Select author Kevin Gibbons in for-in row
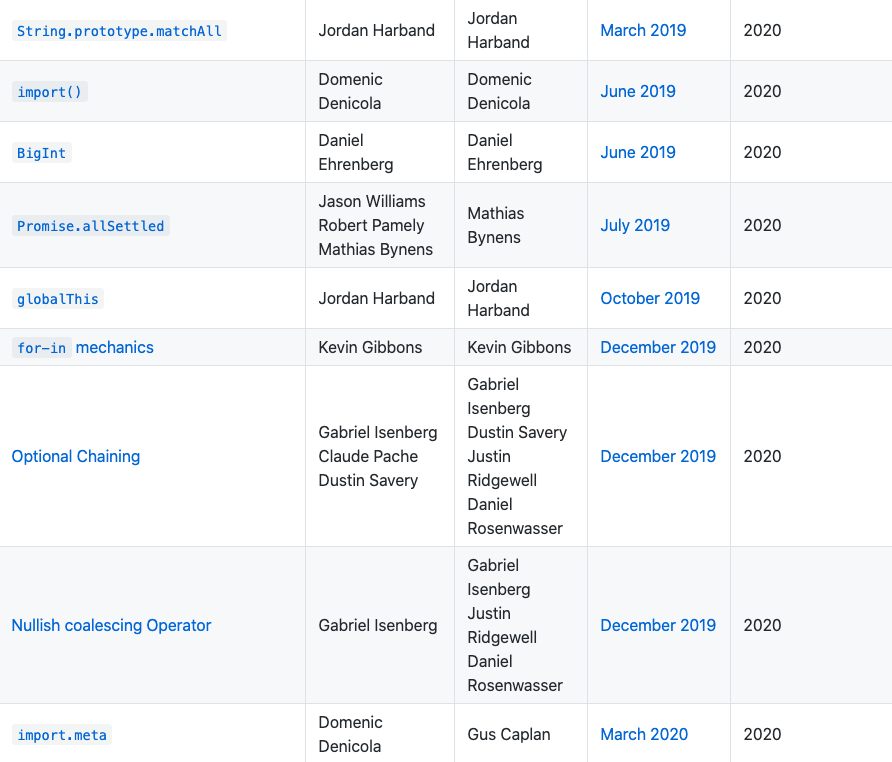This screenshot has height=762, width=892. (x=370, y=347)
